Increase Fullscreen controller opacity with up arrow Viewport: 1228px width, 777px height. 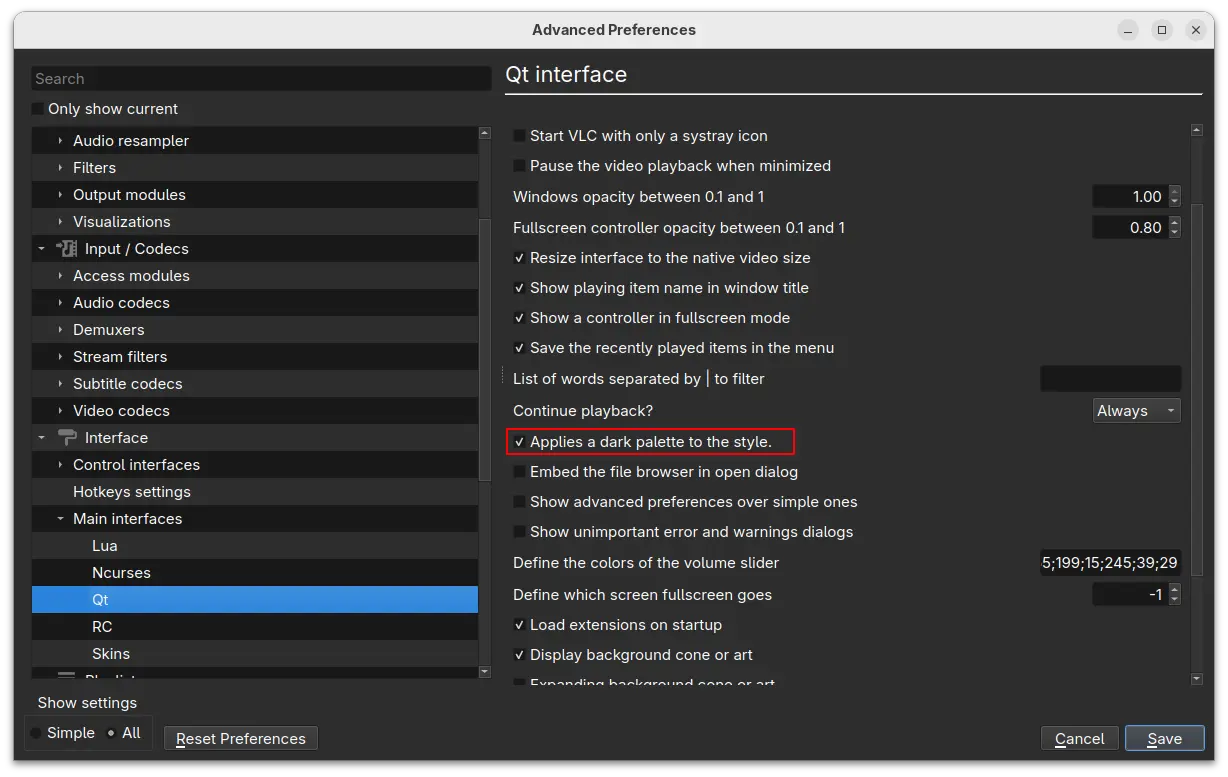[x=1174, y=222]
